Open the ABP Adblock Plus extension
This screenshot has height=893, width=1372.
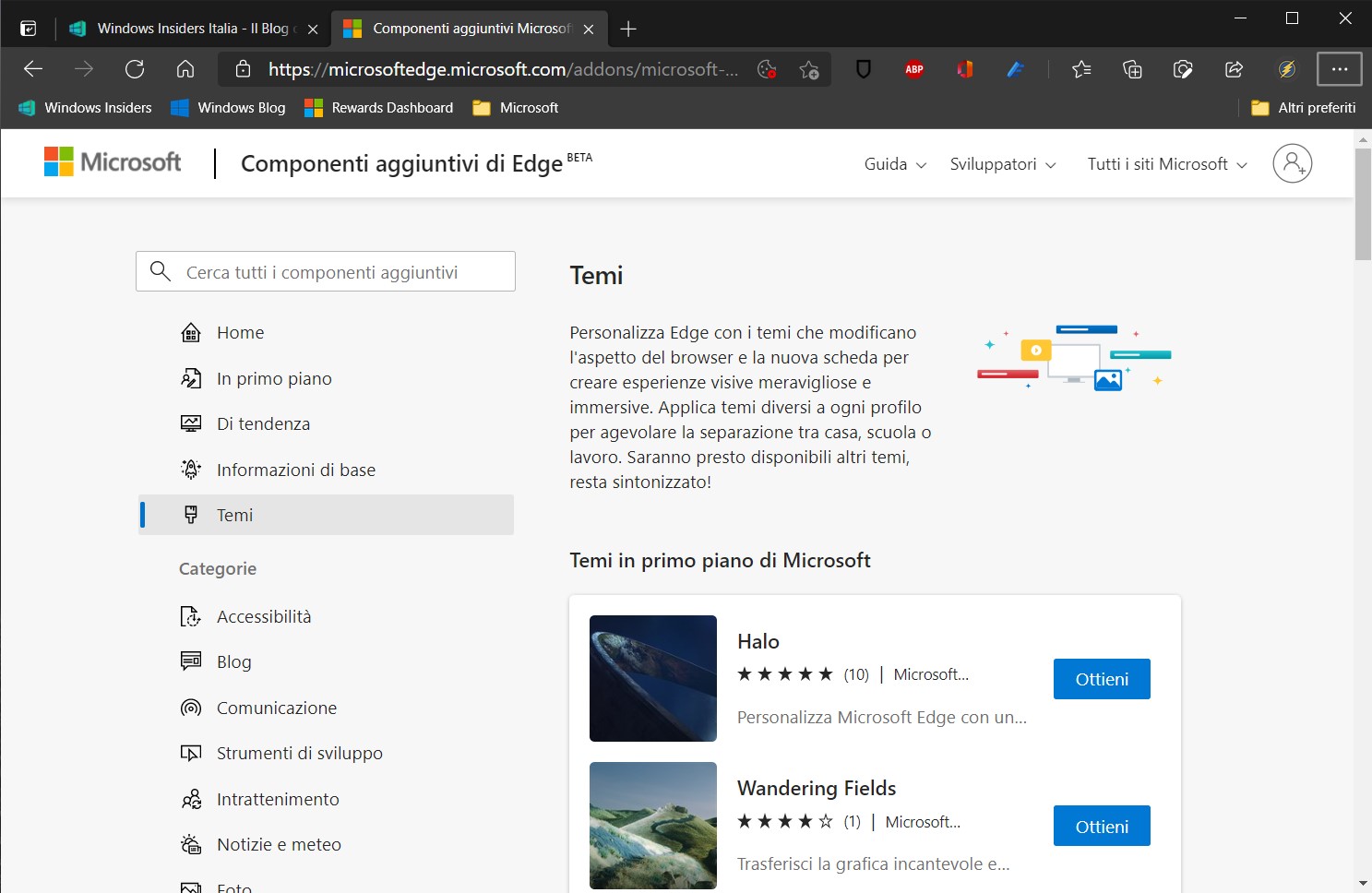(x=914, y=69)
